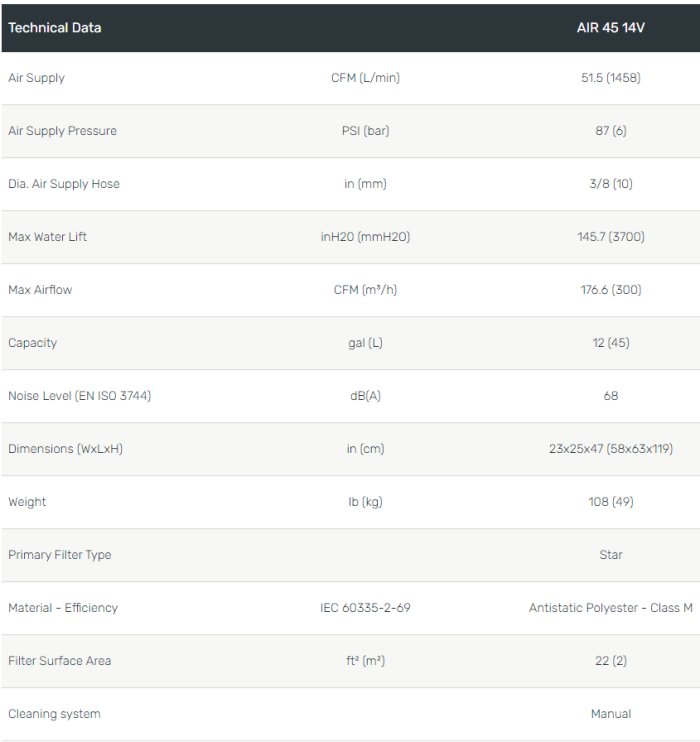Click the 51.5 (1458) air supply value

[x=610, y=78]
